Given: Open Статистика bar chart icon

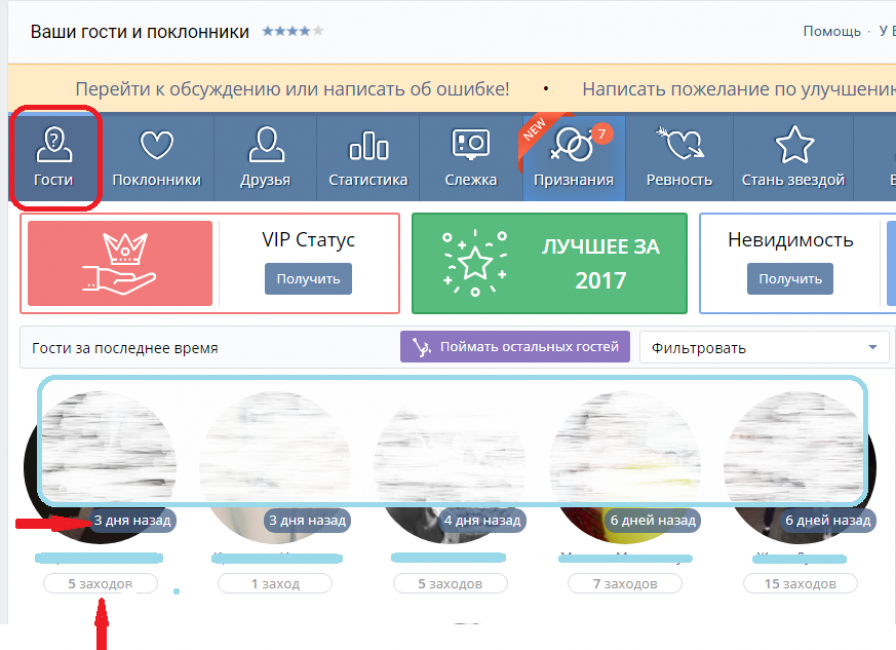Looking at the screenshot, I should point(368,147).
